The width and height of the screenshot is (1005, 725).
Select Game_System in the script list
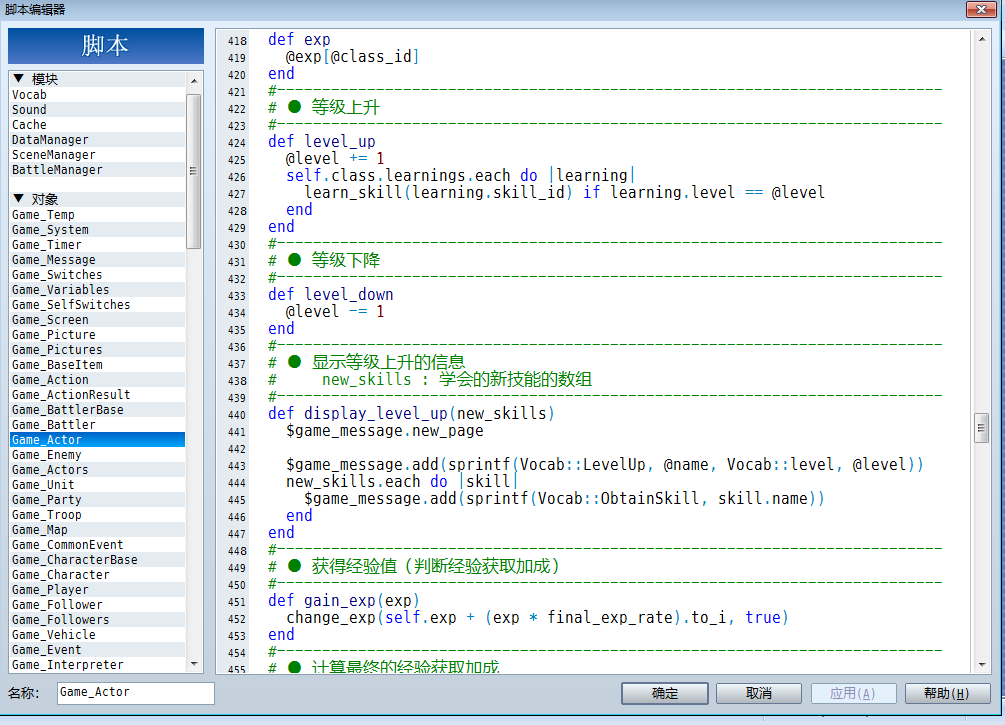[x=97, y=230]
